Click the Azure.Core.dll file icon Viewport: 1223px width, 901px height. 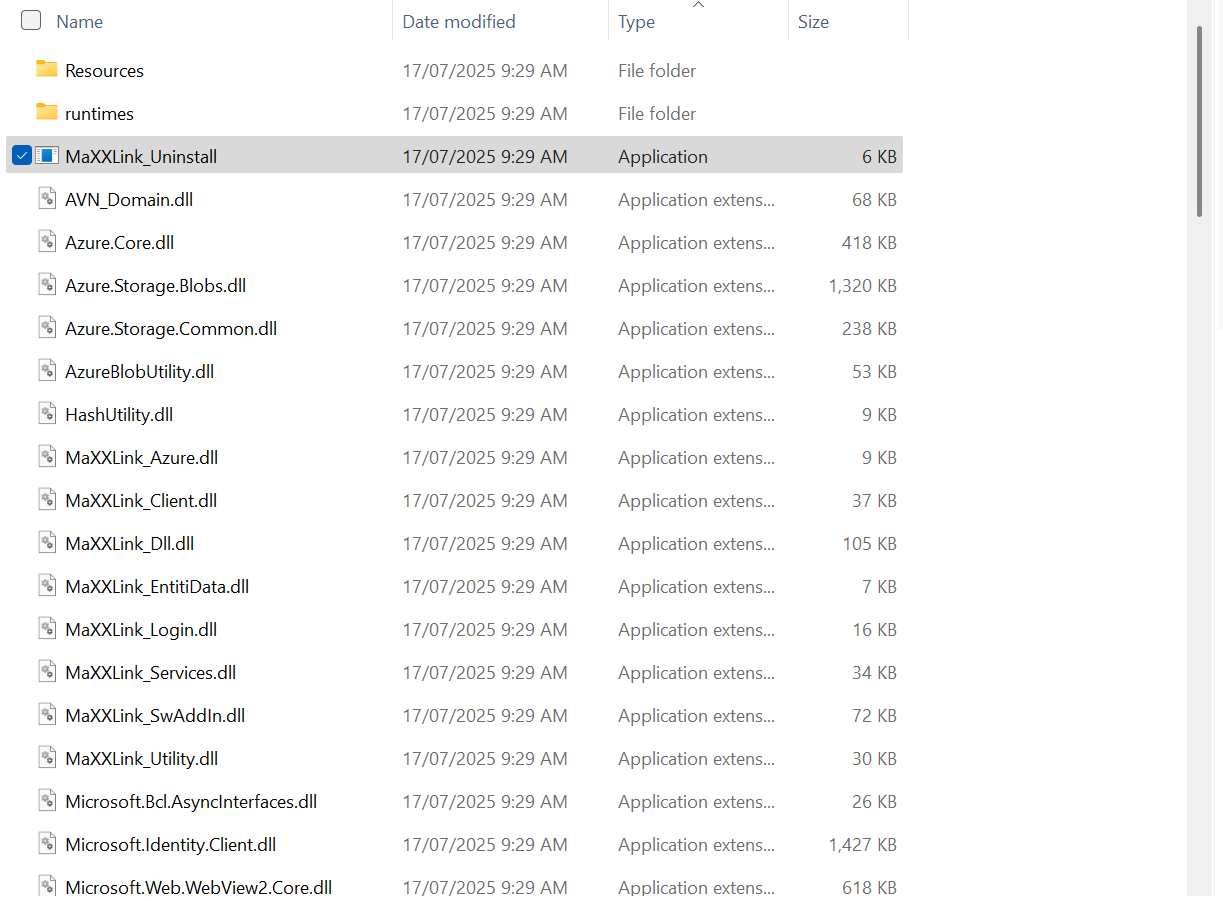point(47,242)
